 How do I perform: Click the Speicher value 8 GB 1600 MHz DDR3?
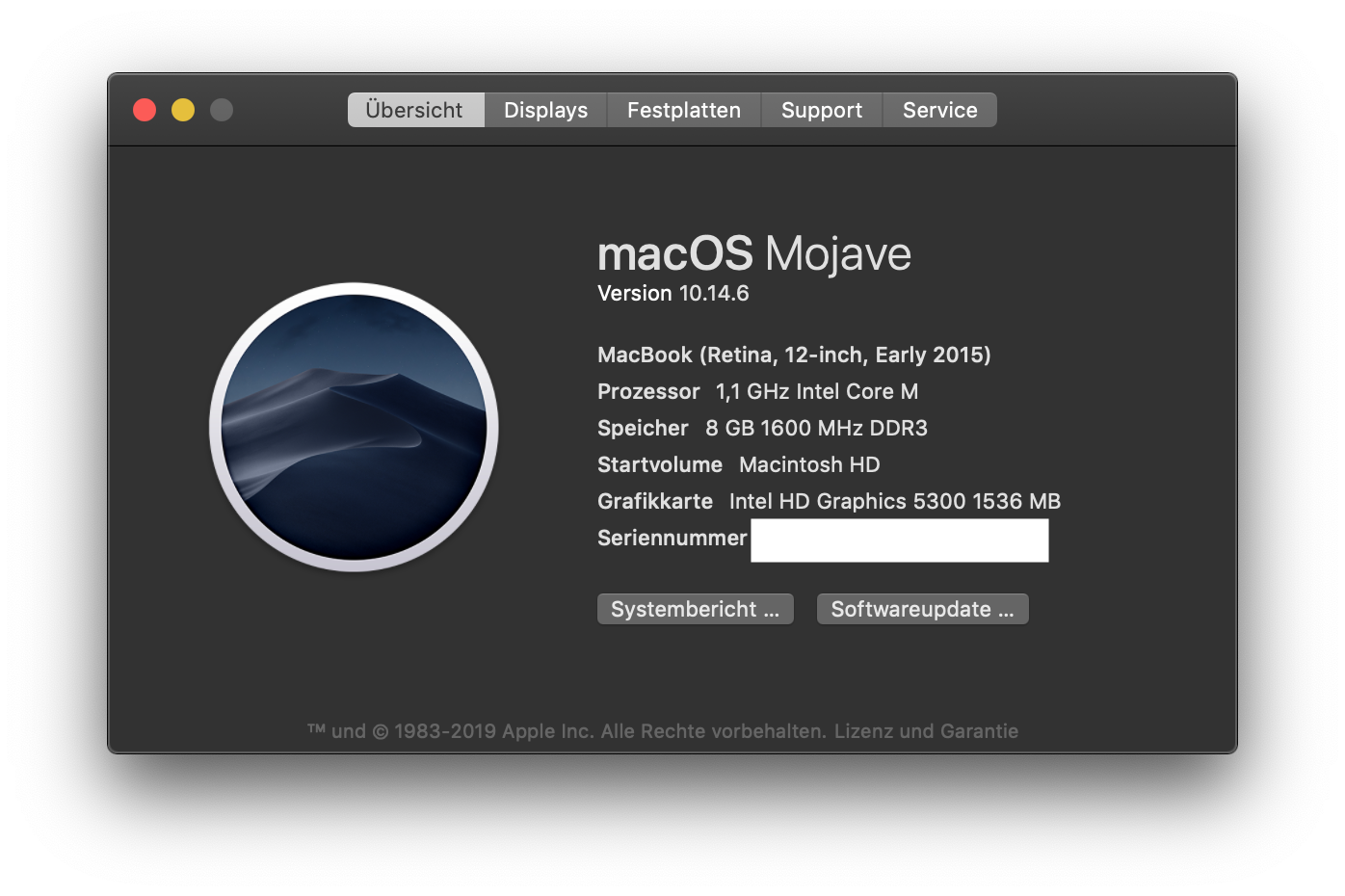coord(817,428)
